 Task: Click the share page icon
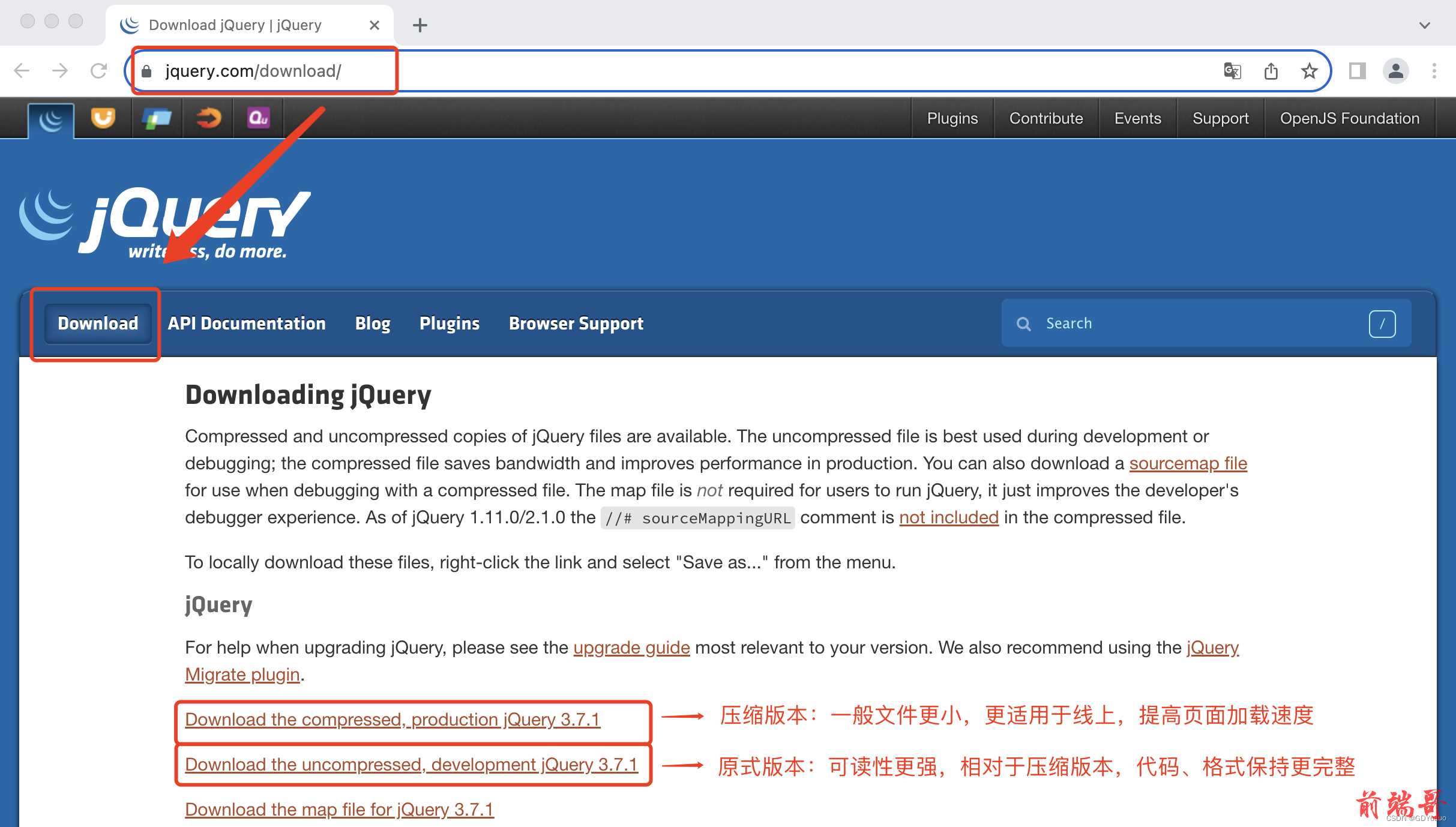(x=1271, y=71)
